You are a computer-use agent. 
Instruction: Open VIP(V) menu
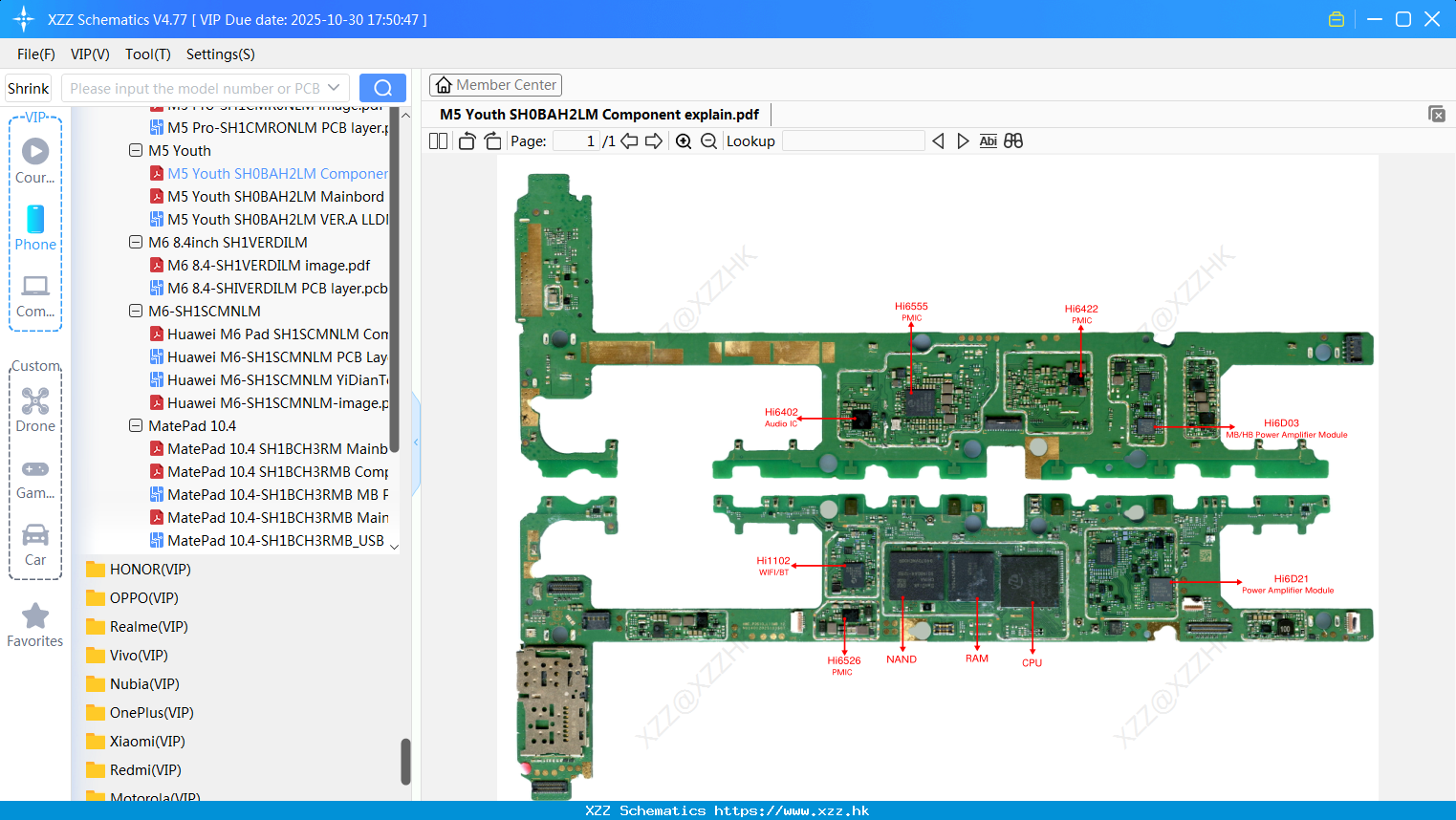click(x=90, y=54)
